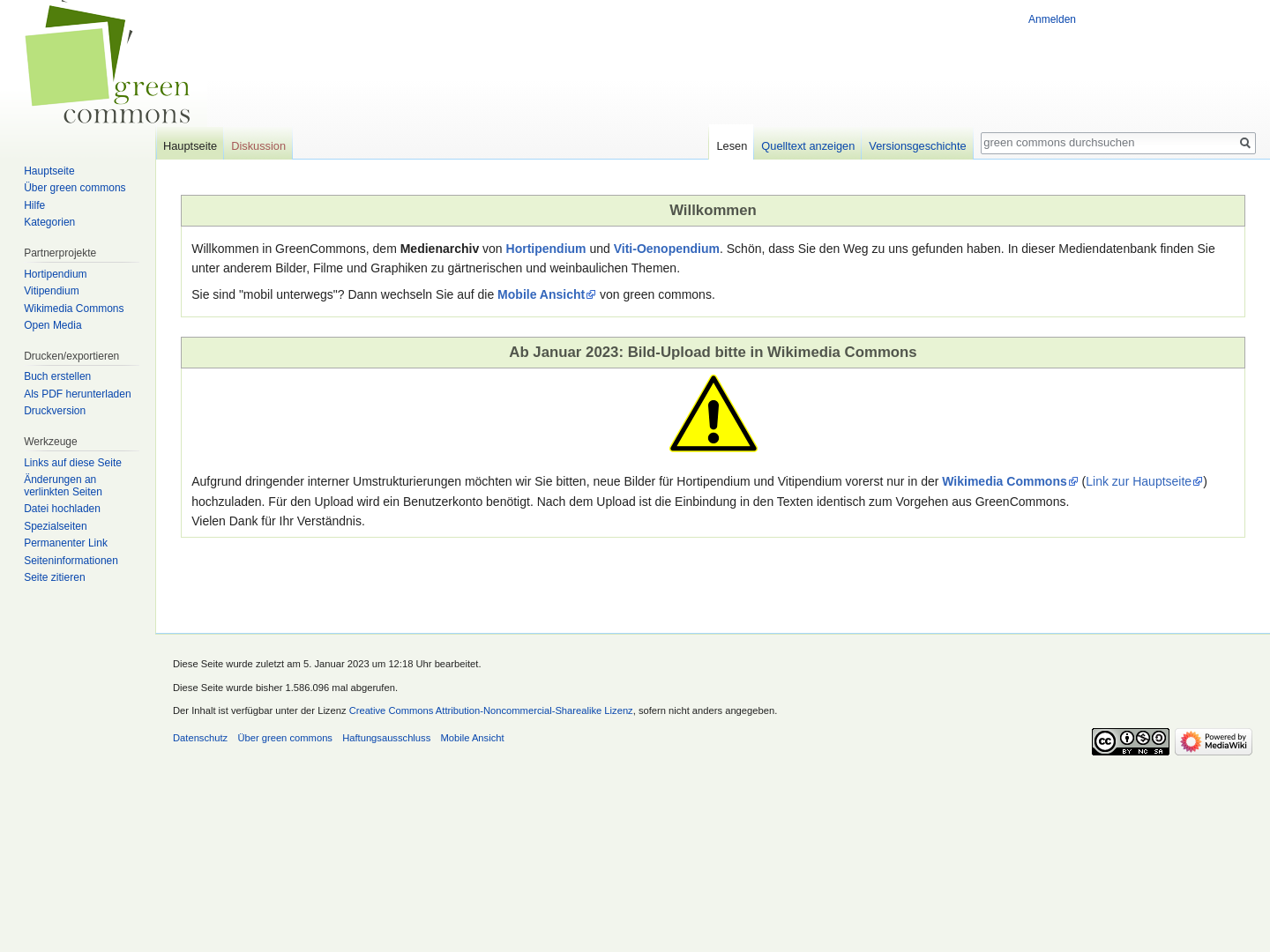Open Vitipendium partner project link
Screen dimensions: 1270x952
click(x=51, y=291)
